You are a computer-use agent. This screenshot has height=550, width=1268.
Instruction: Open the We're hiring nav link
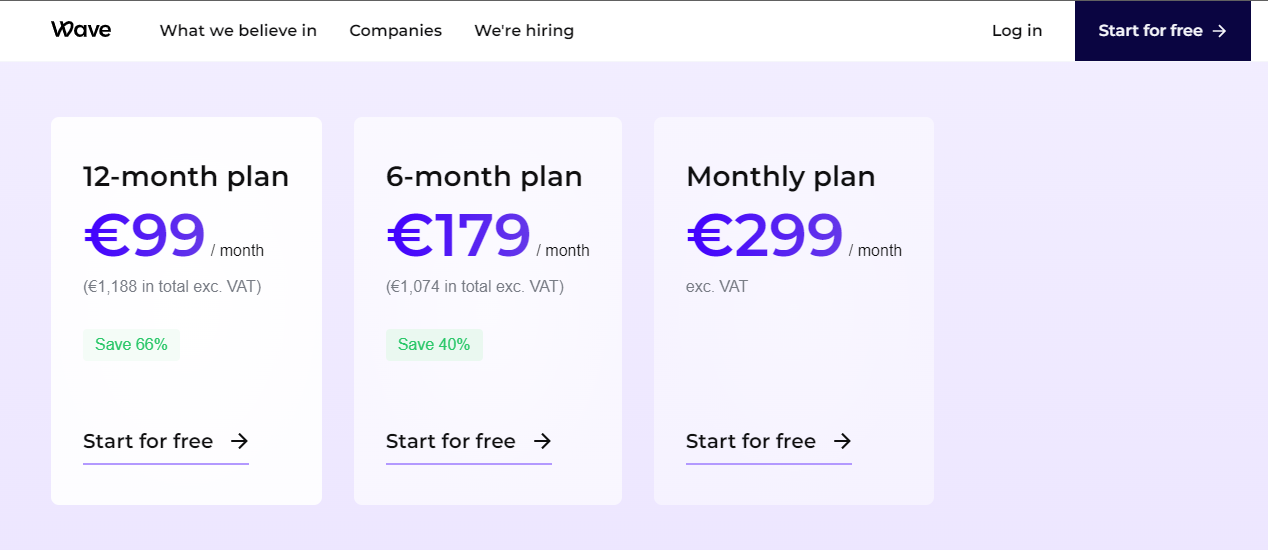(x=524, y=31)
